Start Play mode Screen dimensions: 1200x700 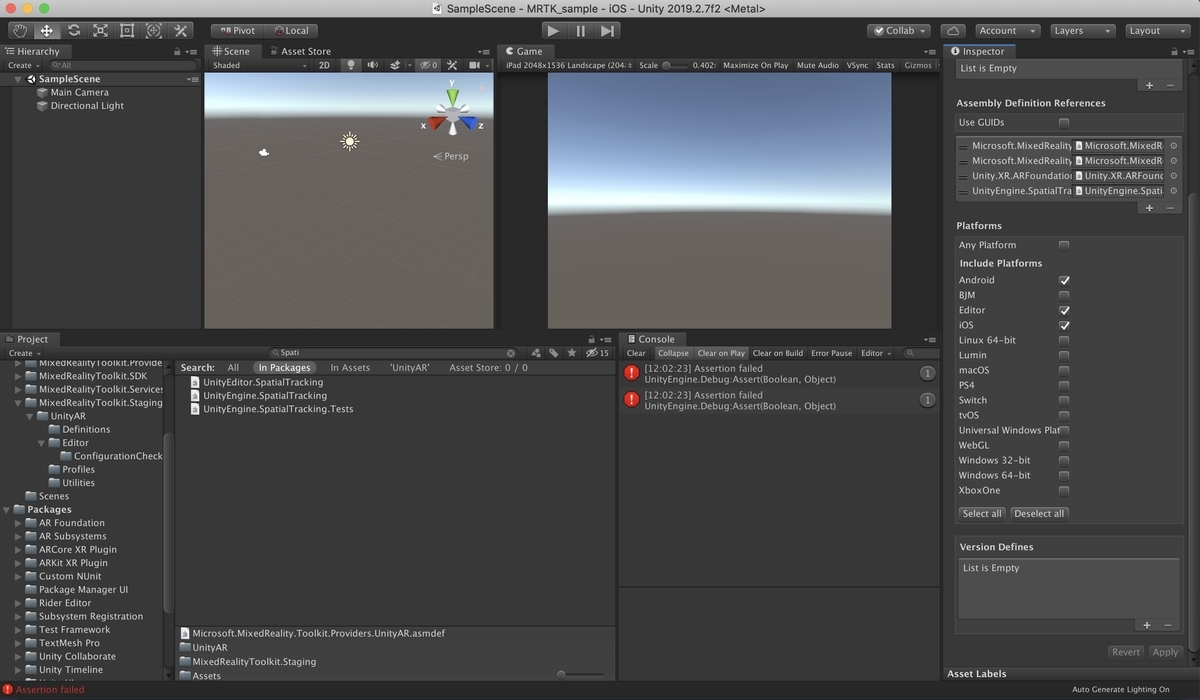[x=553, y=31]
